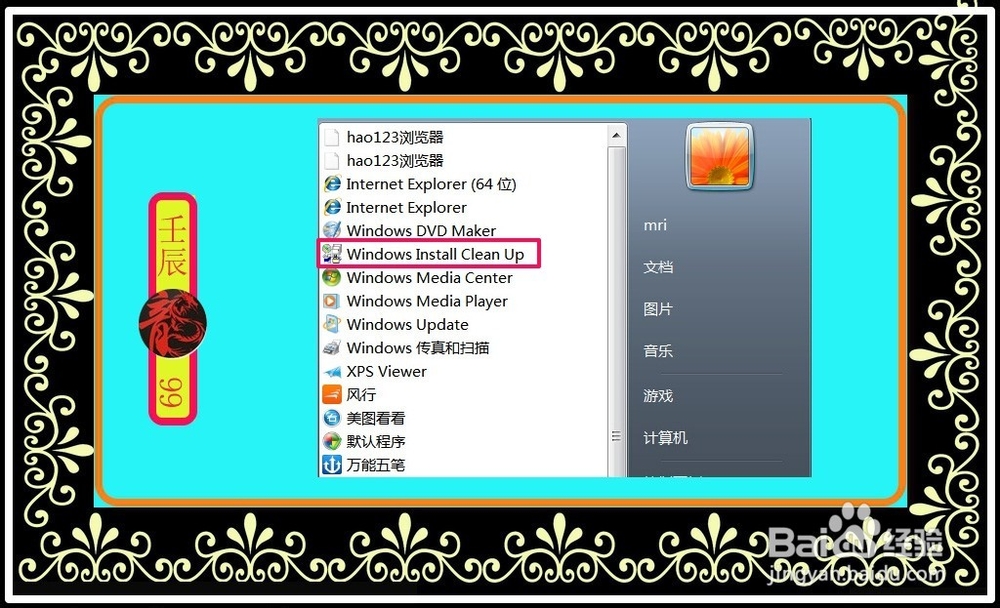The image size is (1000, 608).
Task: Open 默认程序 label
Action: 376,441
